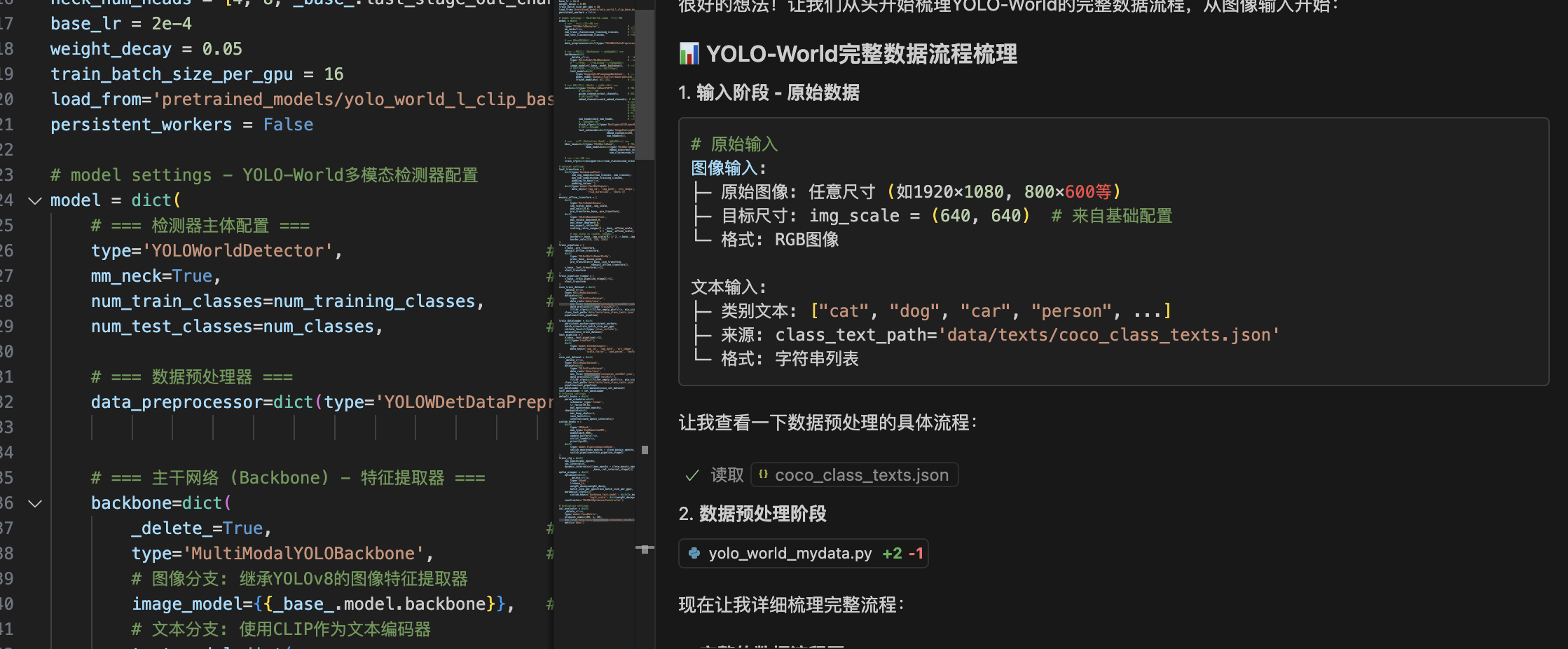This screenshot has width=1568, height=649.
Task: Open the yolo_world_mydata.py edited file chip
Action: [803, 553]
